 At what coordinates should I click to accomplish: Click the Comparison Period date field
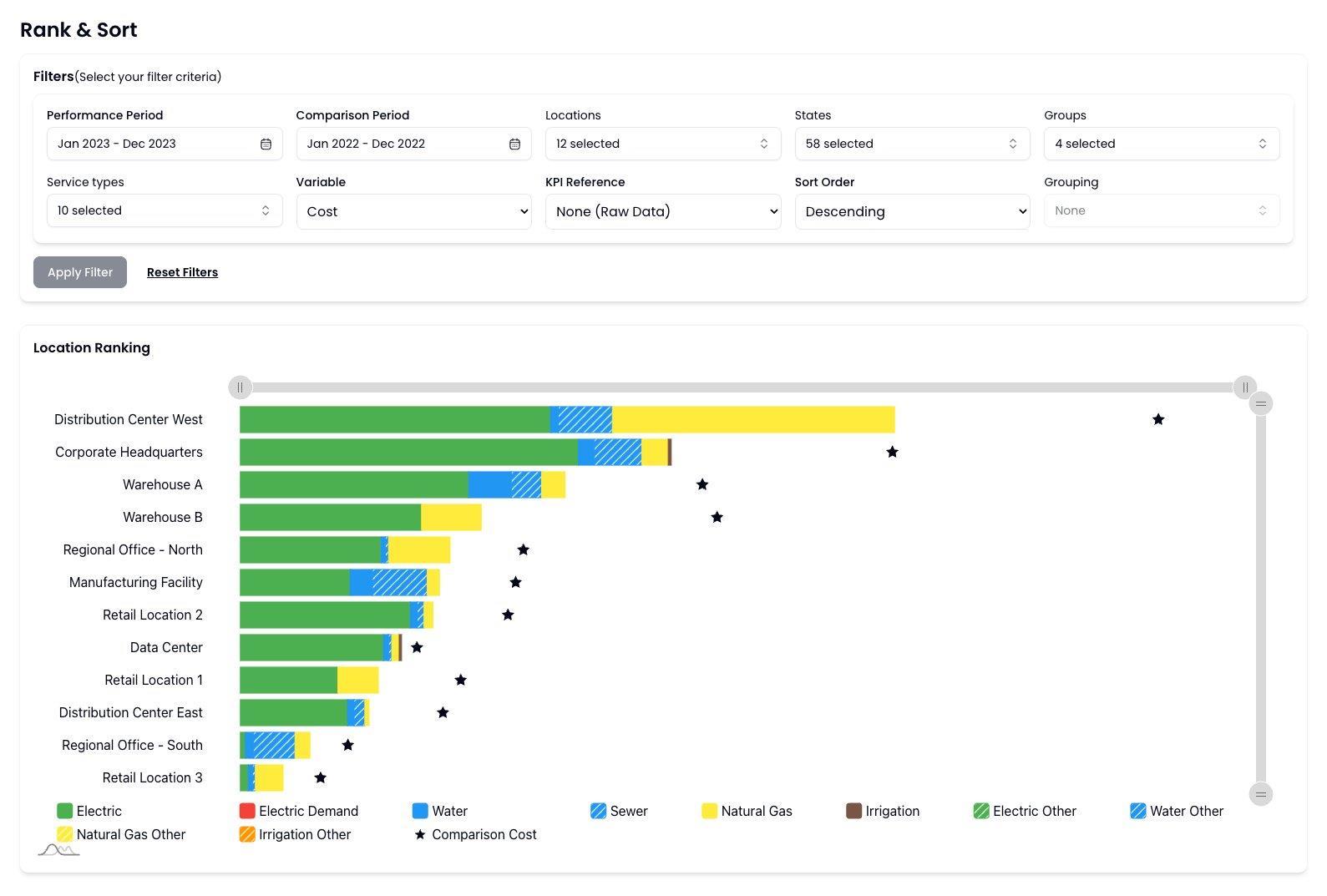[x=413, y=144]
